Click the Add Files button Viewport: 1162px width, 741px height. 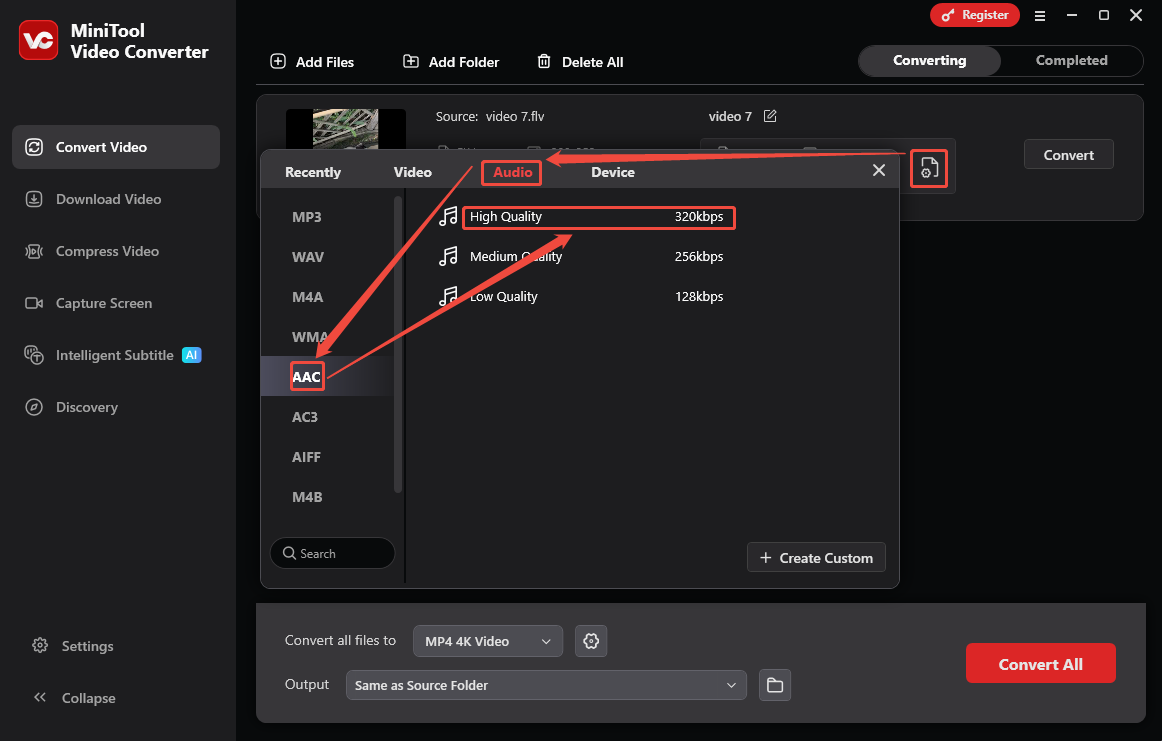pos(312,62)
